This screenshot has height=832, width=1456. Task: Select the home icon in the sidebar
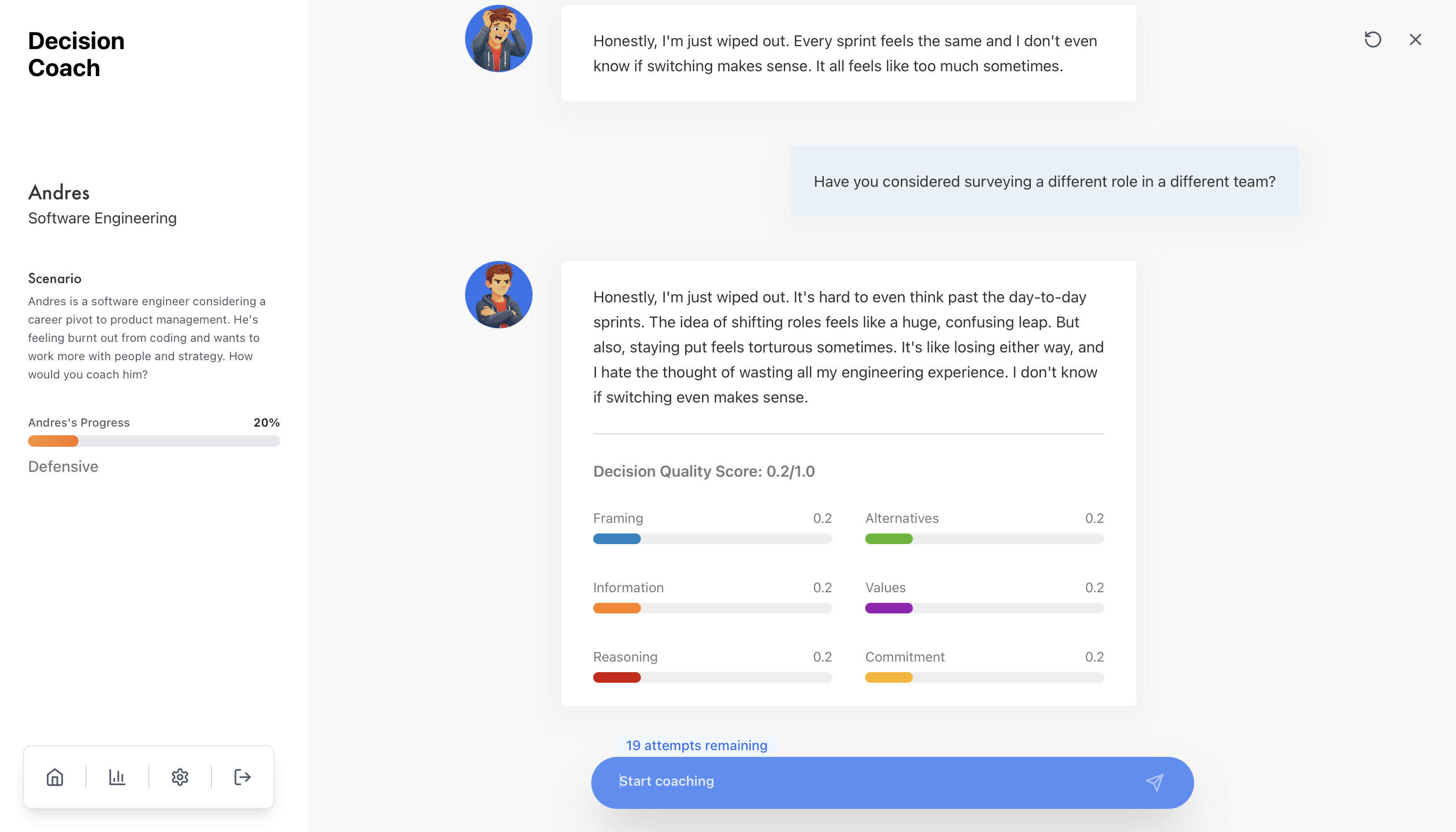pos(55,777)
